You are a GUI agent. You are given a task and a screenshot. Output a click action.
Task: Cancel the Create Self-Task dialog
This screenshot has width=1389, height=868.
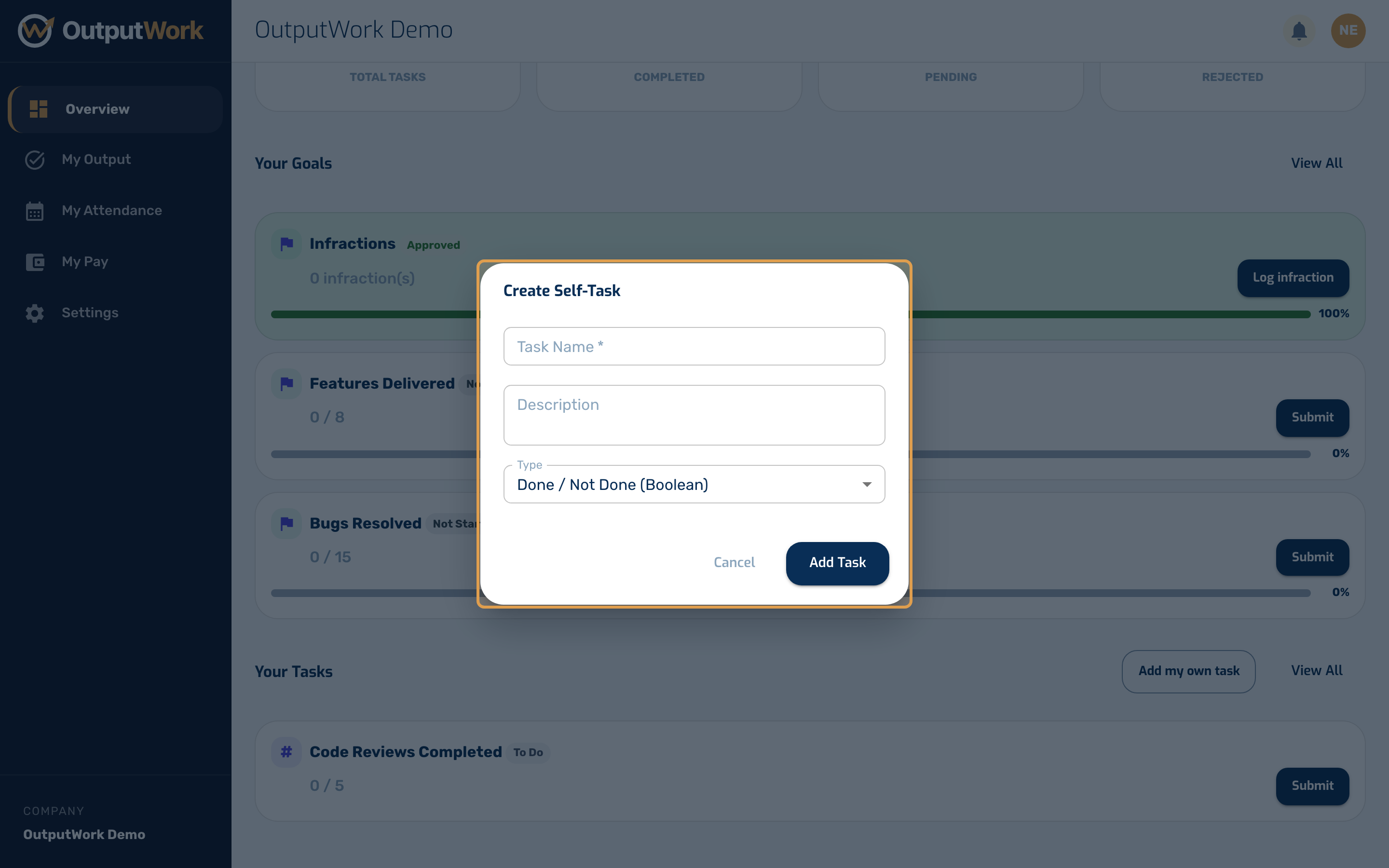click(734, 563)
